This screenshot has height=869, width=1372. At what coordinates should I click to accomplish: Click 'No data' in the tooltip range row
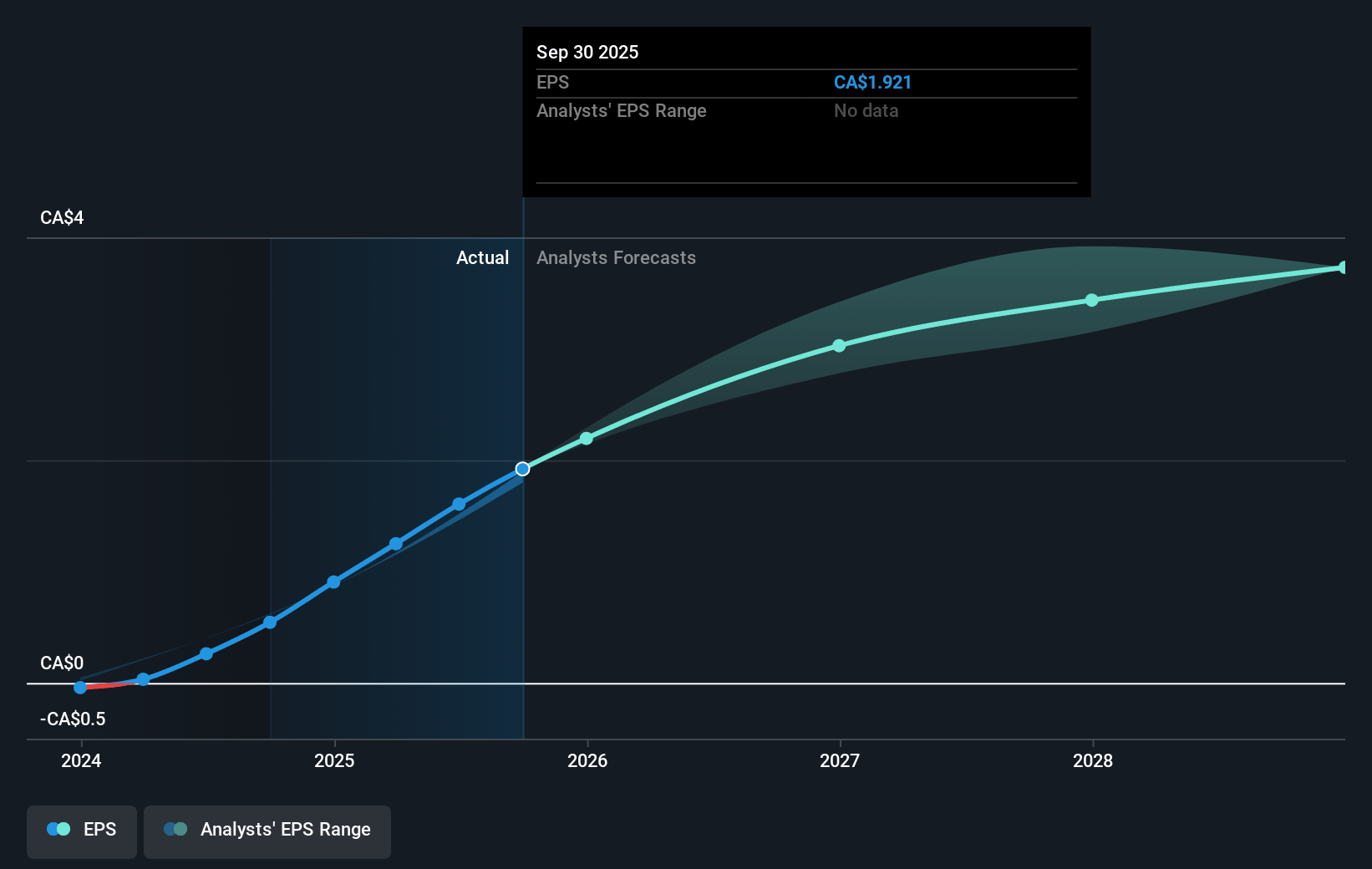tap(866, 111)
